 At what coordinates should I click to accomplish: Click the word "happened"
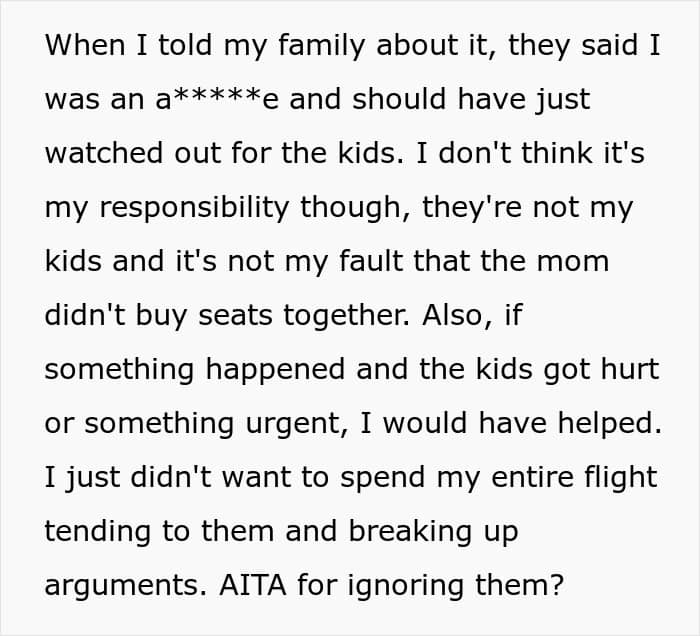pyautogui.click(x=275, y=371)
